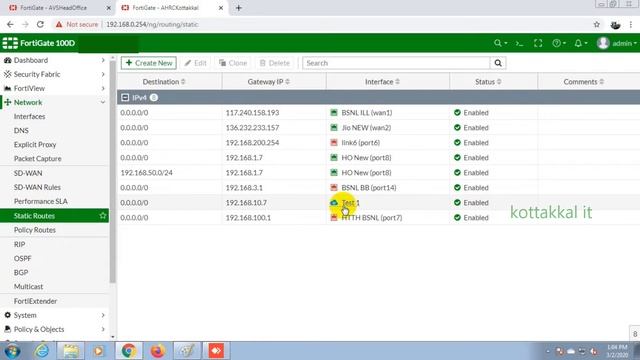This screenshot has width=640, height=360.
Task: Open the admin user menu
Action: click(616, 43)
